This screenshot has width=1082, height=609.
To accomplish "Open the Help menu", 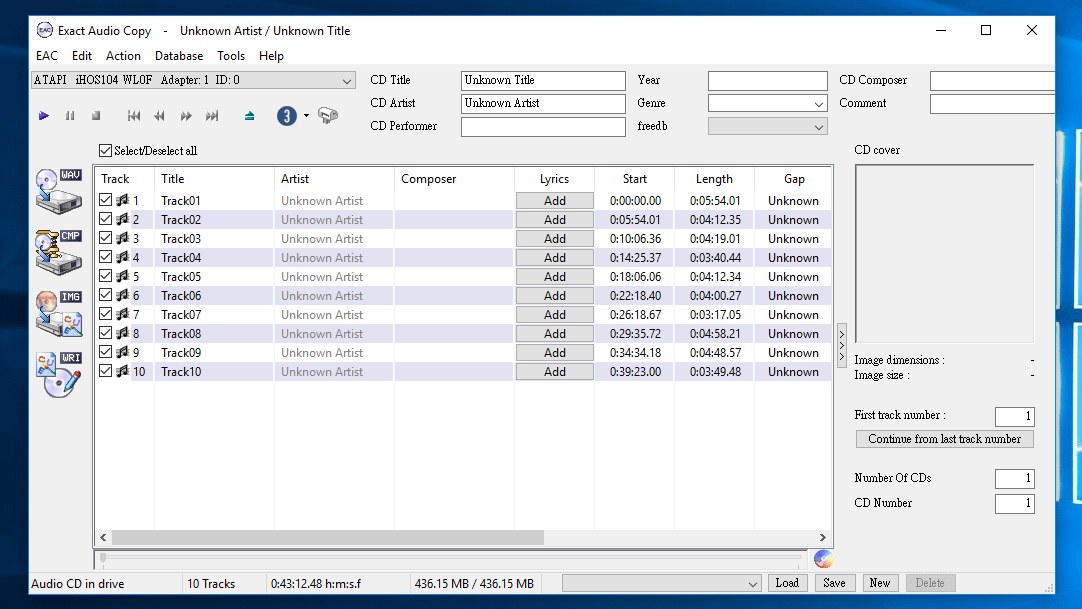I will [271, 56].
